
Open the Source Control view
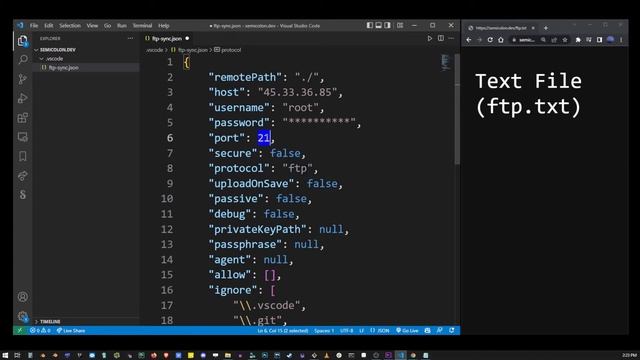(23, 79)
